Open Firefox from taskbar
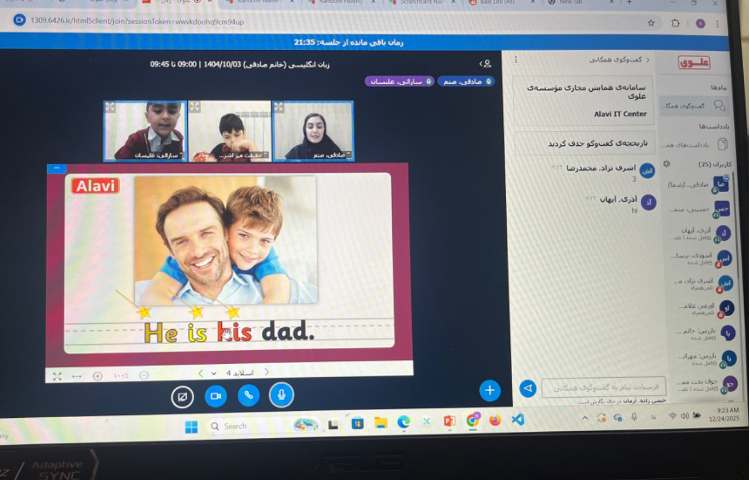Viewport: 750px width, 480px height. tap(495, 420)
